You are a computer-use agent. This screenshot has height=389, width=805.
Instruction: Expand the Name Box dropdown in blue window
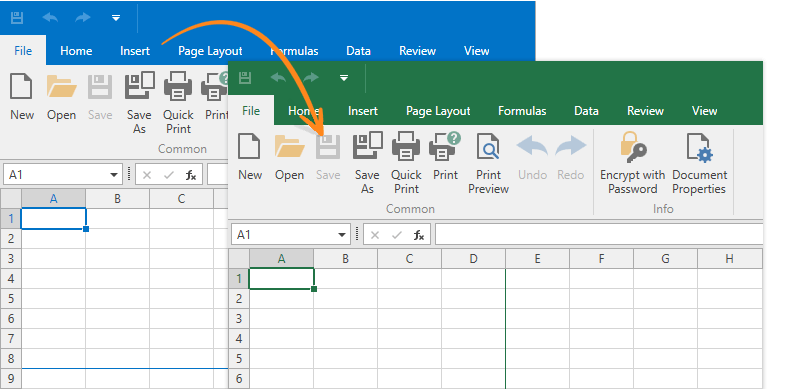tap(114, 175)
